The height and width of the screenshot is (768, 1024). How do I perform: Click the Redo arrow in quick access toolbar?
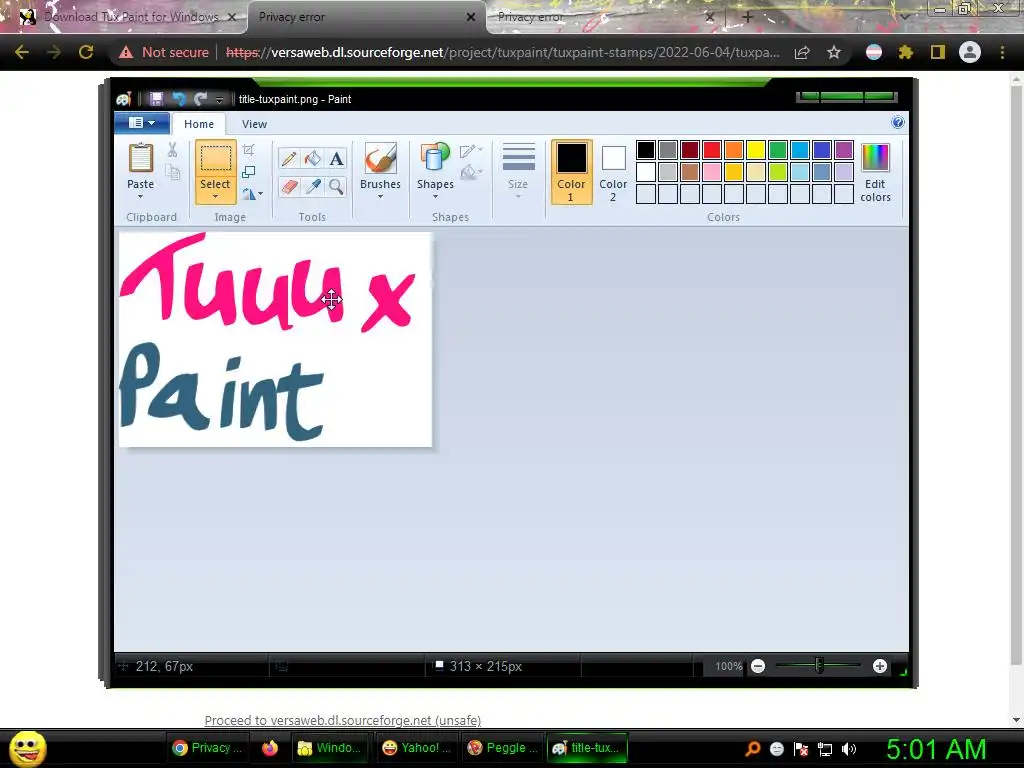click(200, 99)
